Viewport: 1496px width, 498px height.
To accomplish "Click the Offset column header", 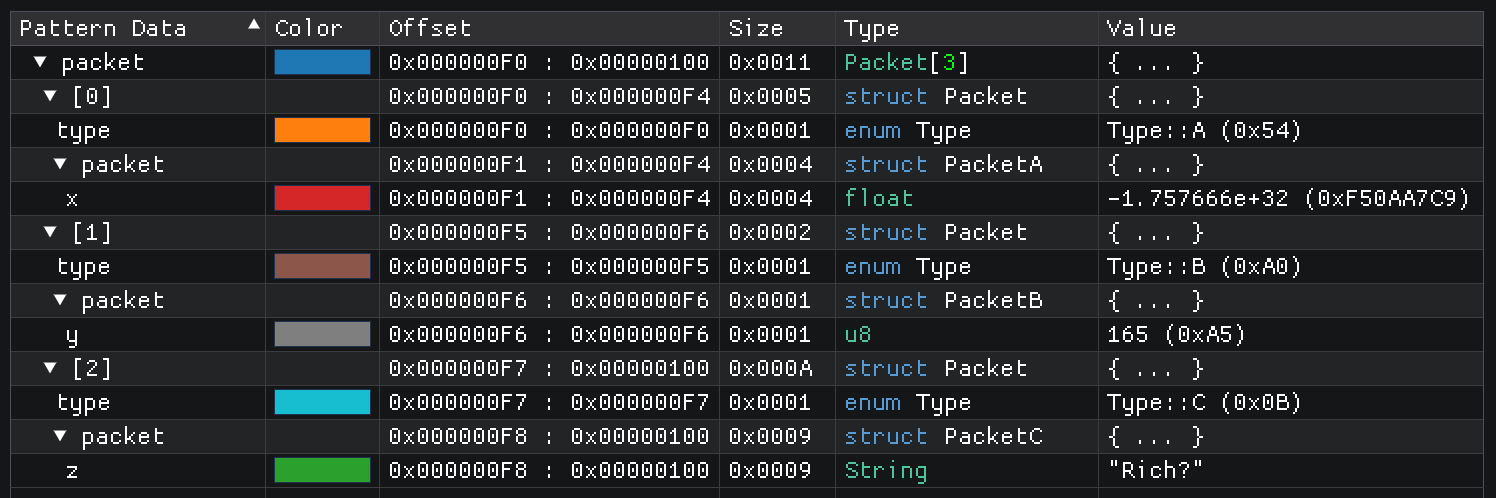I will [x=430, y=28].
